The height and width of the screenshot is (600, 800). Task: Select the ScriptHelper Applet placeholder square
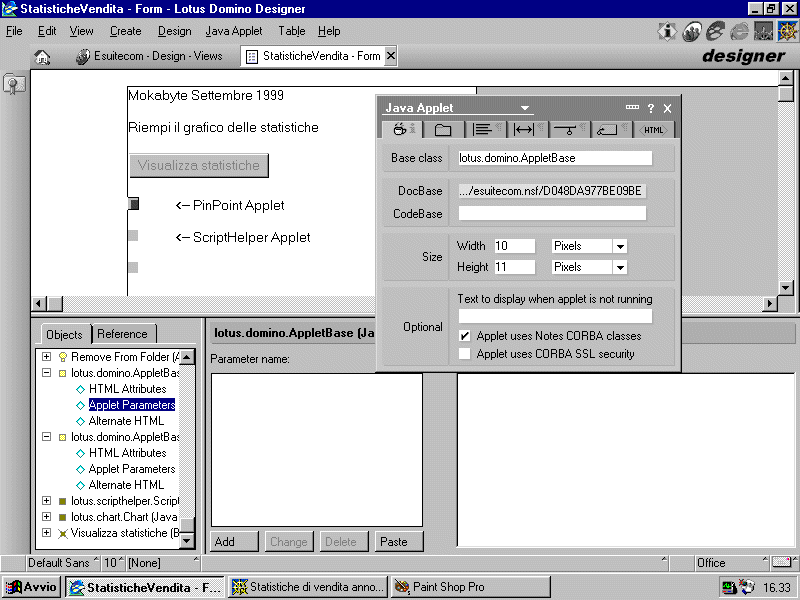point(133,235)
